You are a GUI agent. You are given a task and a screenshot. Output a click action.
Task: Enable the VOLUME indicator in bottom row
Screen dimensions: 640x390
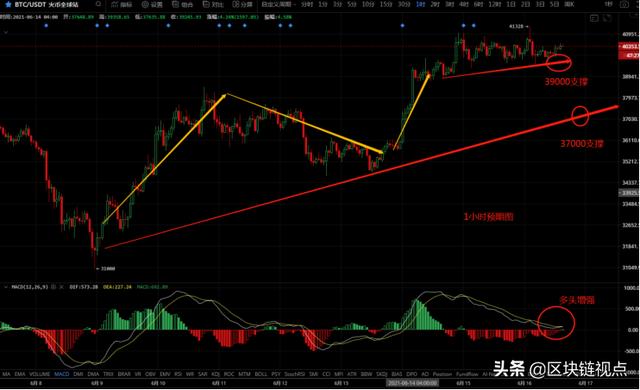pos(39,374)
